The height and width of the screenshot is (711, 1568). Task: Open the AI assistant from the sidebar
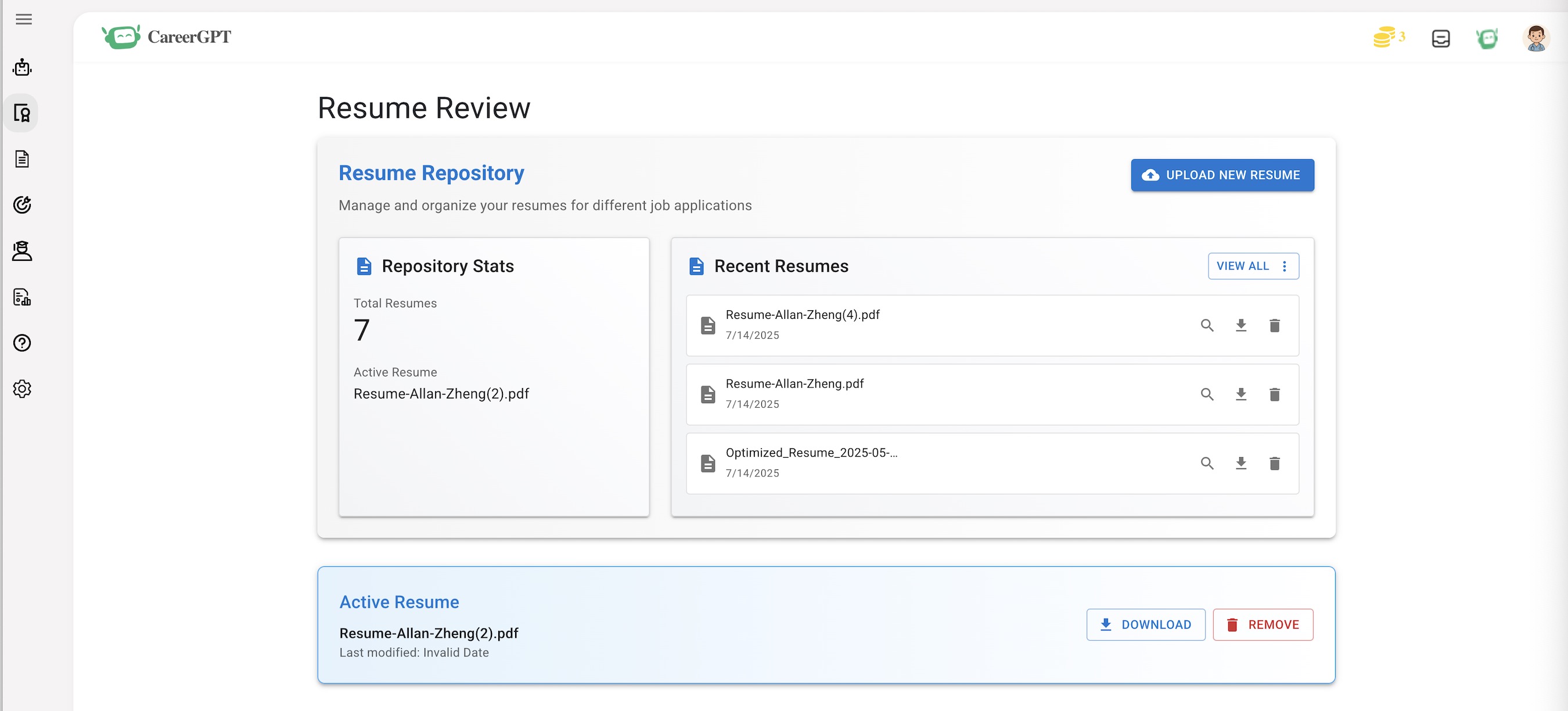tap(23, 67)
